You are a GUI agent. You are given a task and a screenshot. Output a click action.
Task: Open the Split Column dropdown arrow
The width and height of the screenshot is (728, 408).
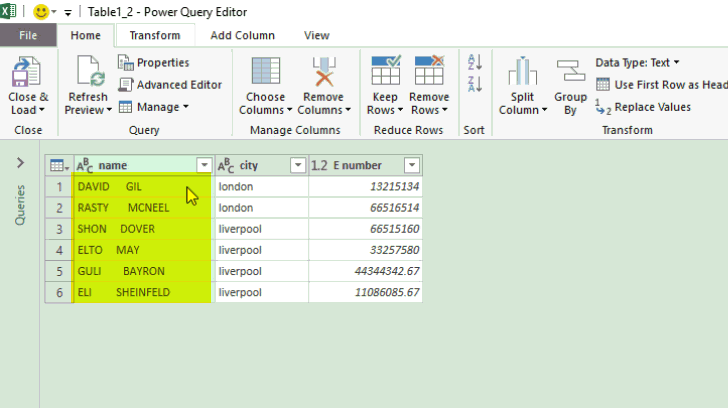point(544,110)
